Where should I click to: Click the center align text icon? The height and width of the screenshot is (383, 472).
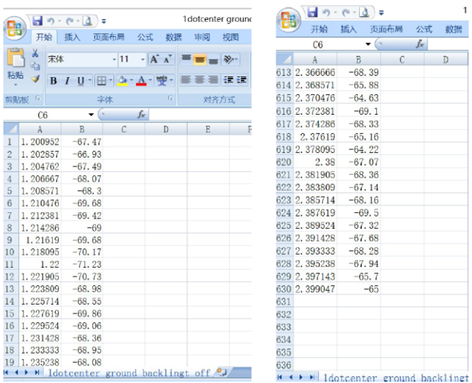[199, 80]
